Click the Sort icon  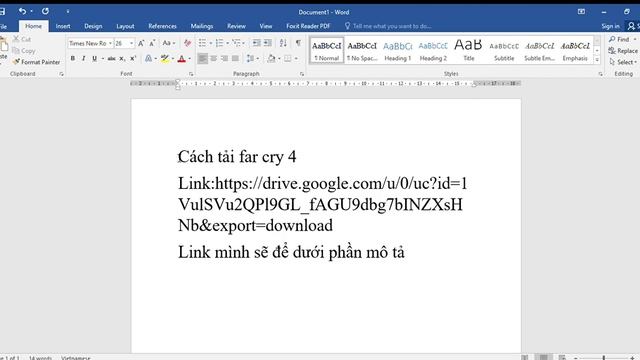283,43
